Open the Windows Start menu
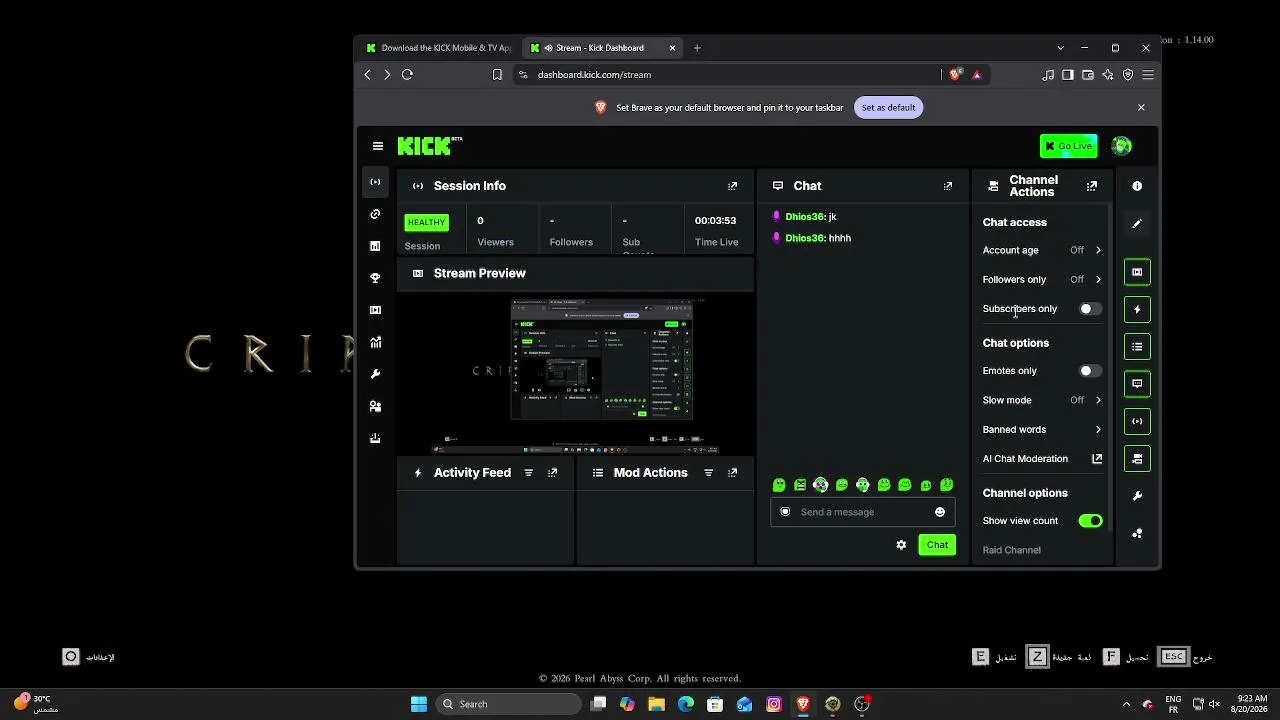 [419, 704]
